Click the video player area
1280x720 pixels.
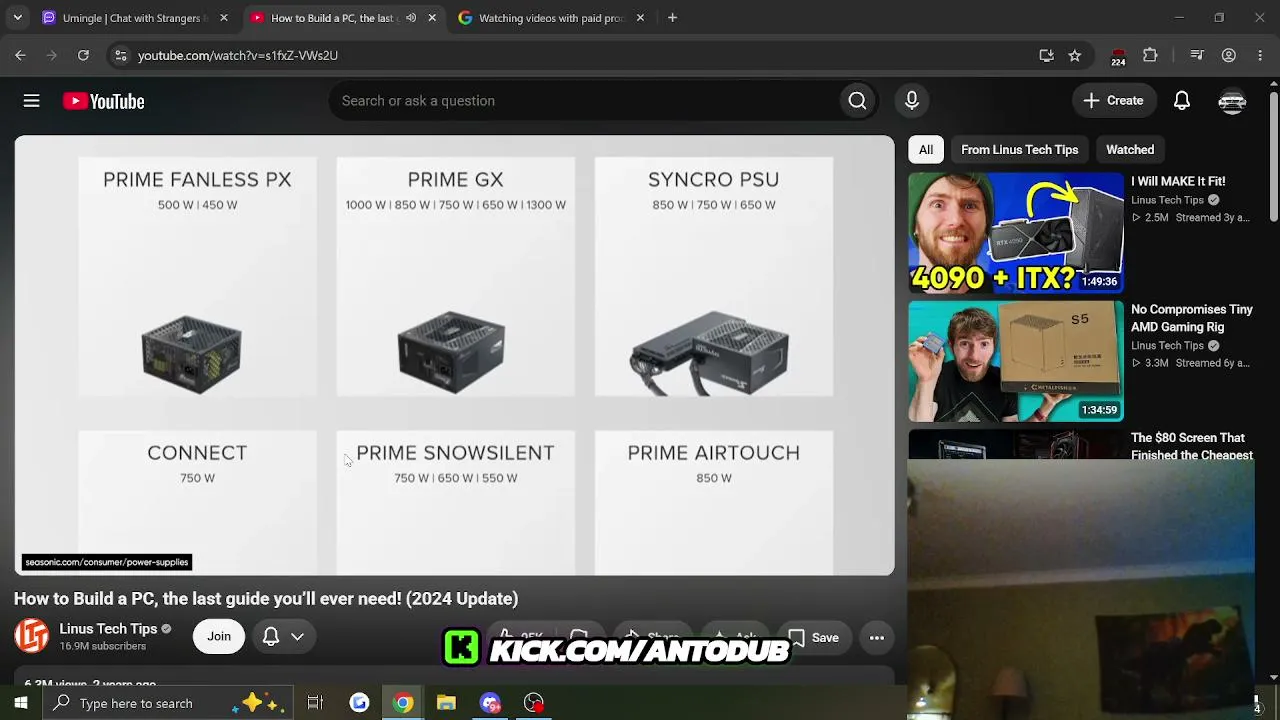(454, 355)
